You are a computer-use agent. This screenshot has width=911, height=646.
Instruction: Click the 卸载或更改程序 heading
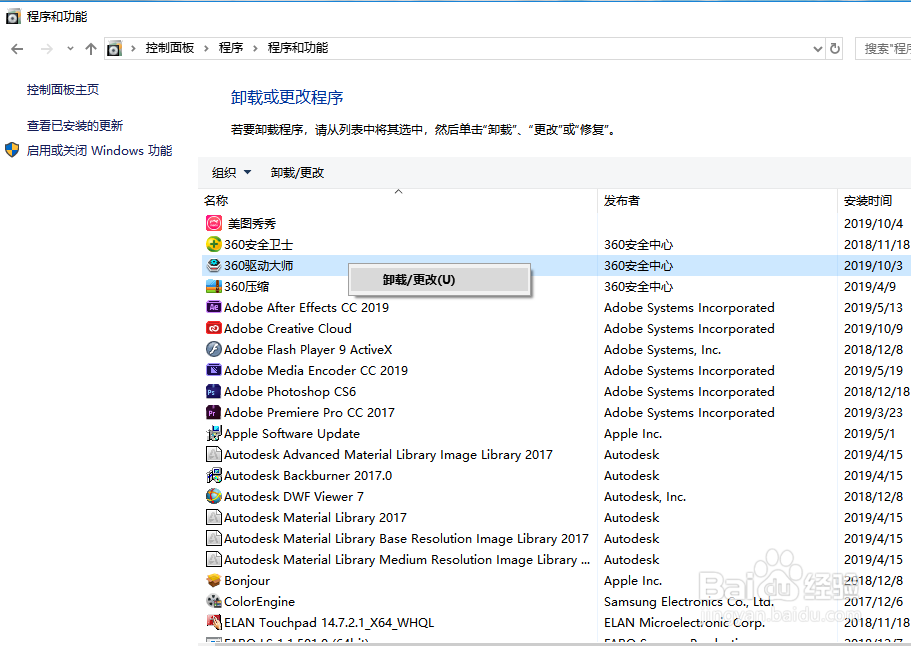287,97
